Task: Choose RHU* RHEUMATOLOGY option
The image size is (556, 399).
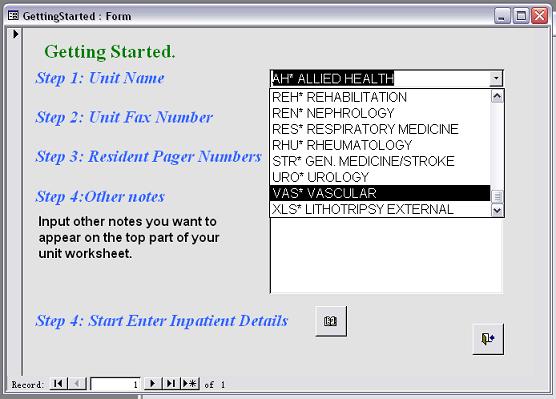Action: [x=380, y=145]
